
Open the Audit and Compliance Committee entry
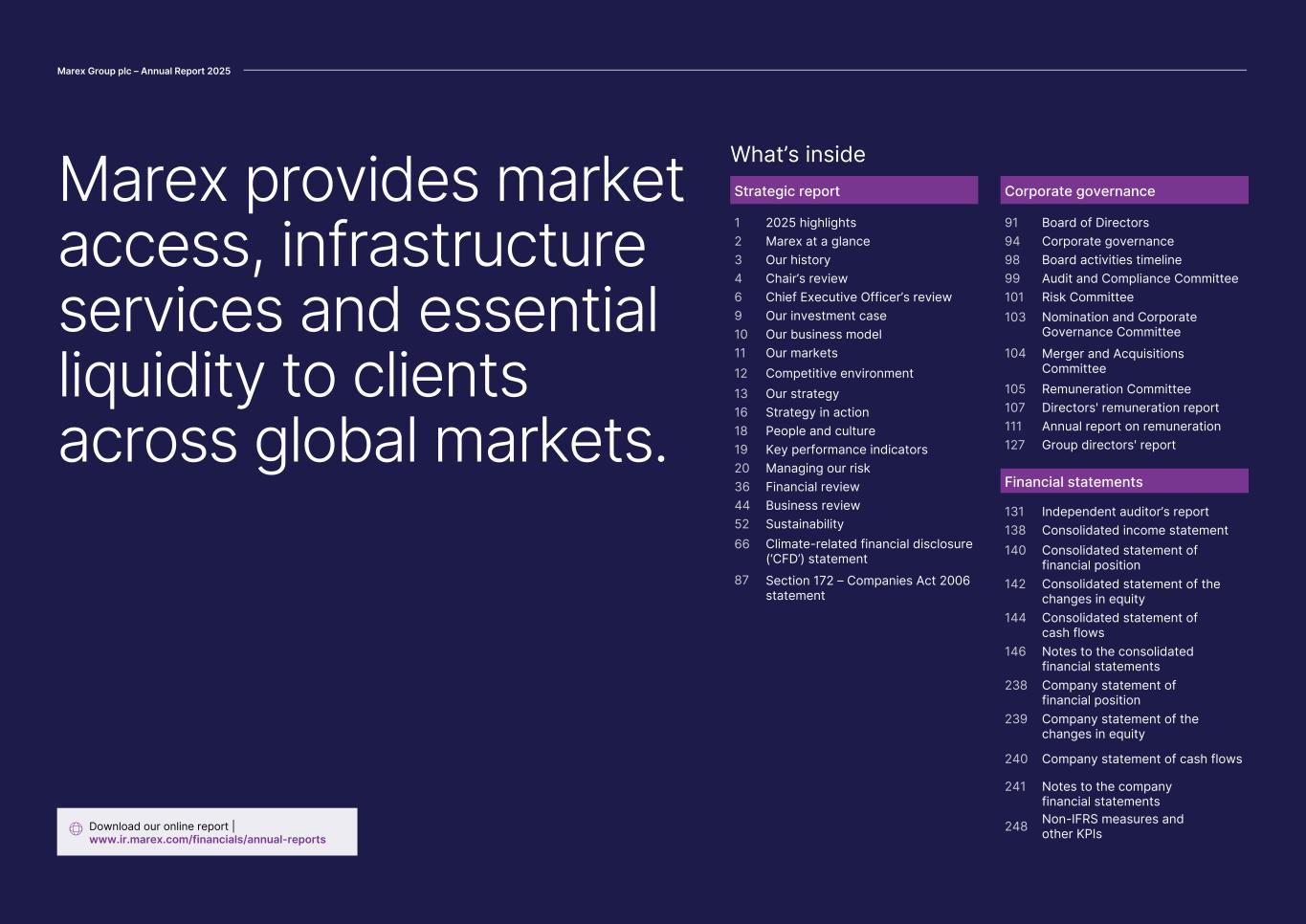tap(1140, 278)
